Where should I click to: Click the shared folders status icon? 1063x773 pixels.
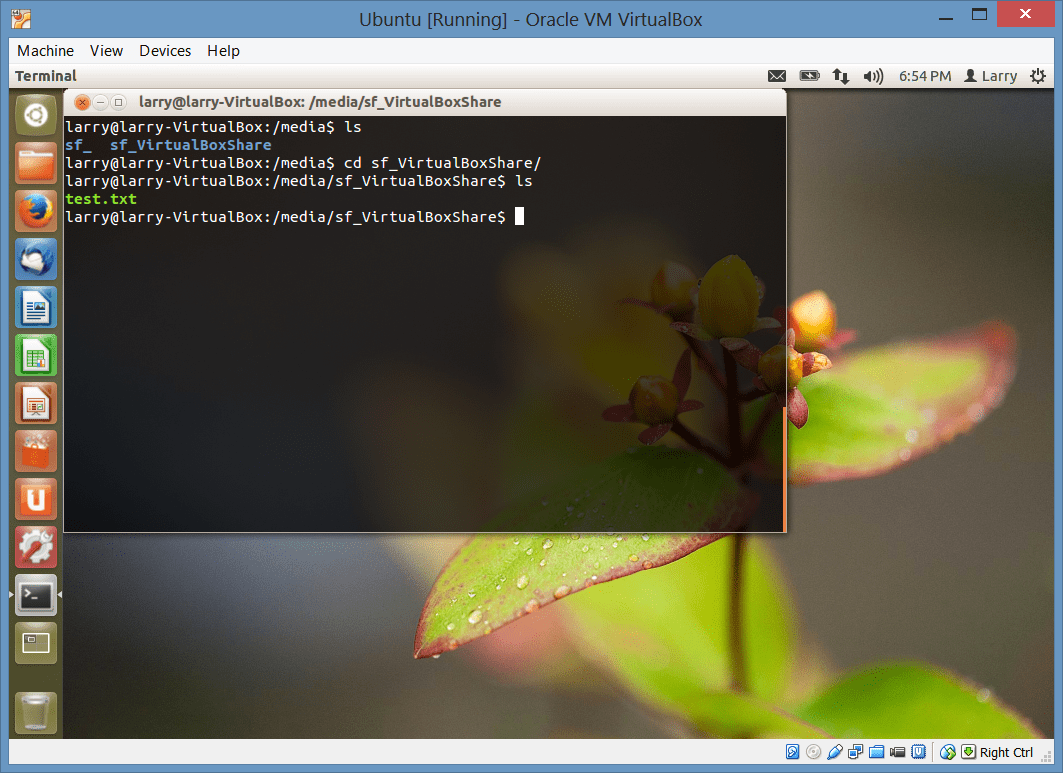pyautogui.click(x=877, y=751)
